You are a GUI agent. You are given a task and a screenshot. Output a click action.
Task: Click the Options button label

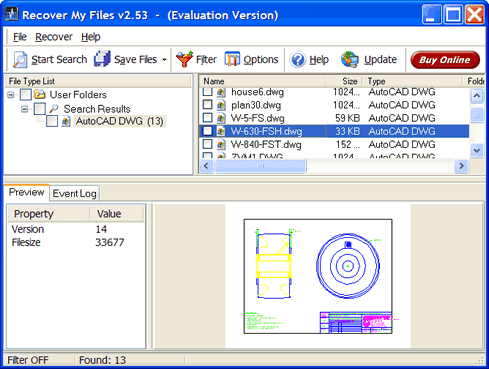261,60
